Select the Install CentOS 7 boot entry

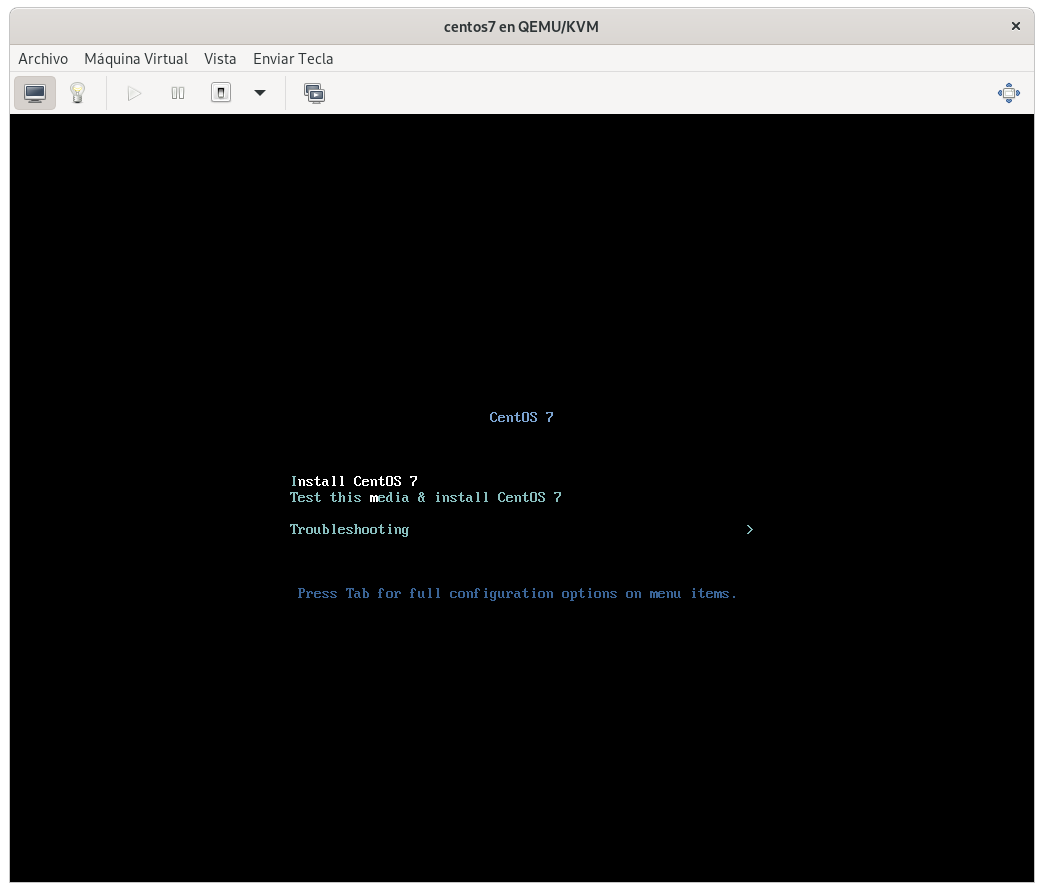coord(354,481)
